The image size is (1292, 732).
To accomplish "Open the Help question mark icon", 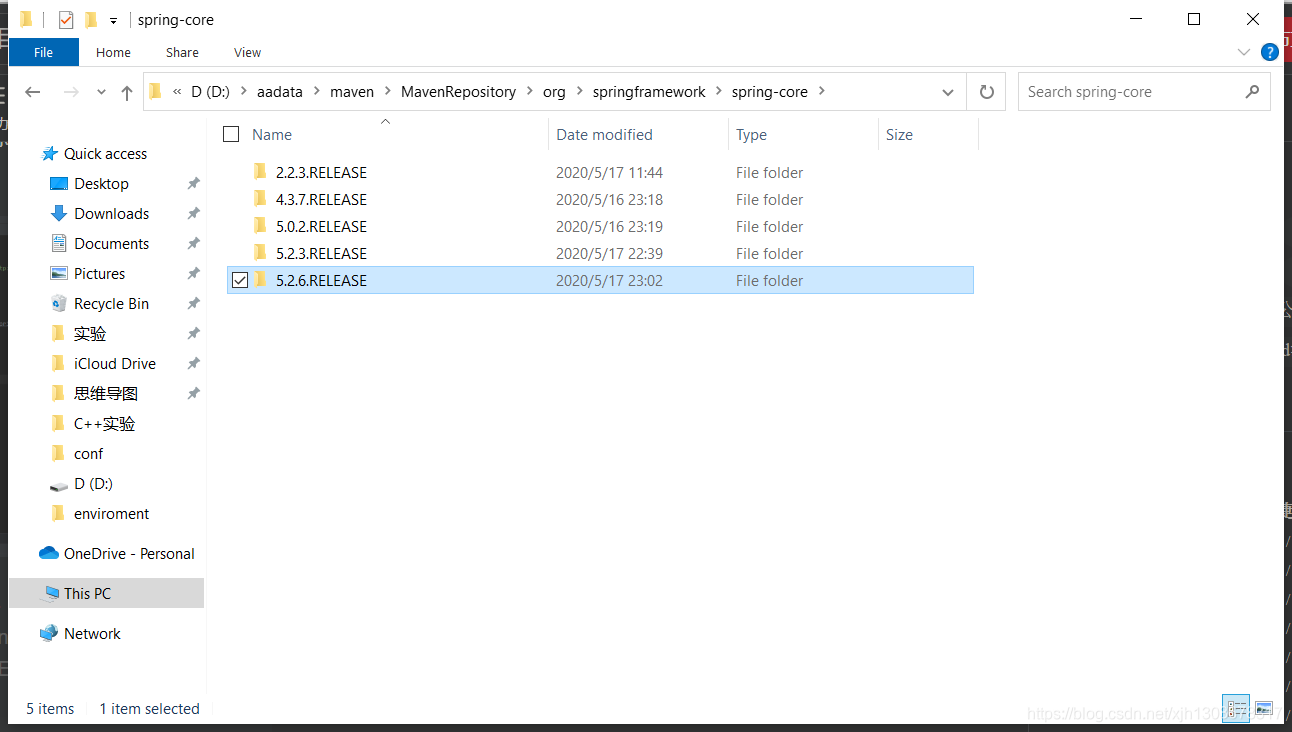I will click(x=1270, y=52).
